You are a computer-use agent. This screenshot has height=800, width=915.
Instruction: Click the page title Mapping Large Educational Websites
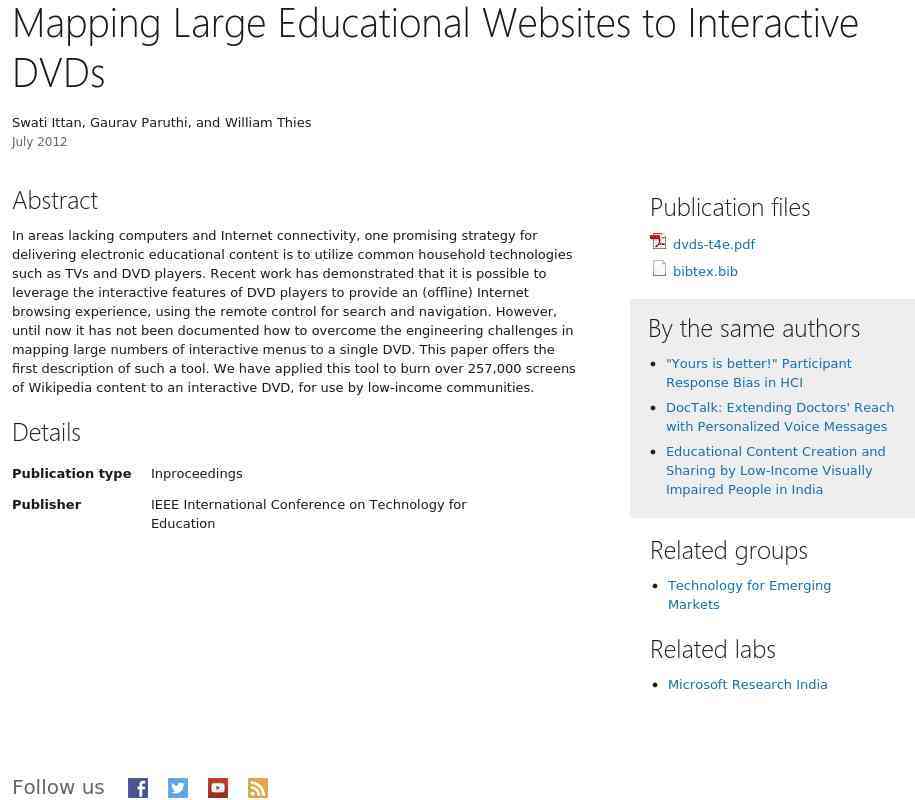(435, 48)
